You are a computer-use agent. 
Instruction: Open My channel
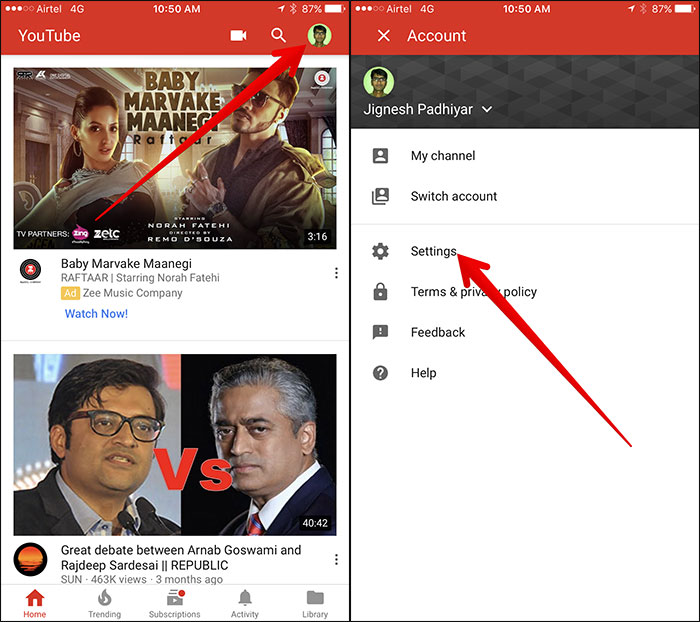[525, 156]
